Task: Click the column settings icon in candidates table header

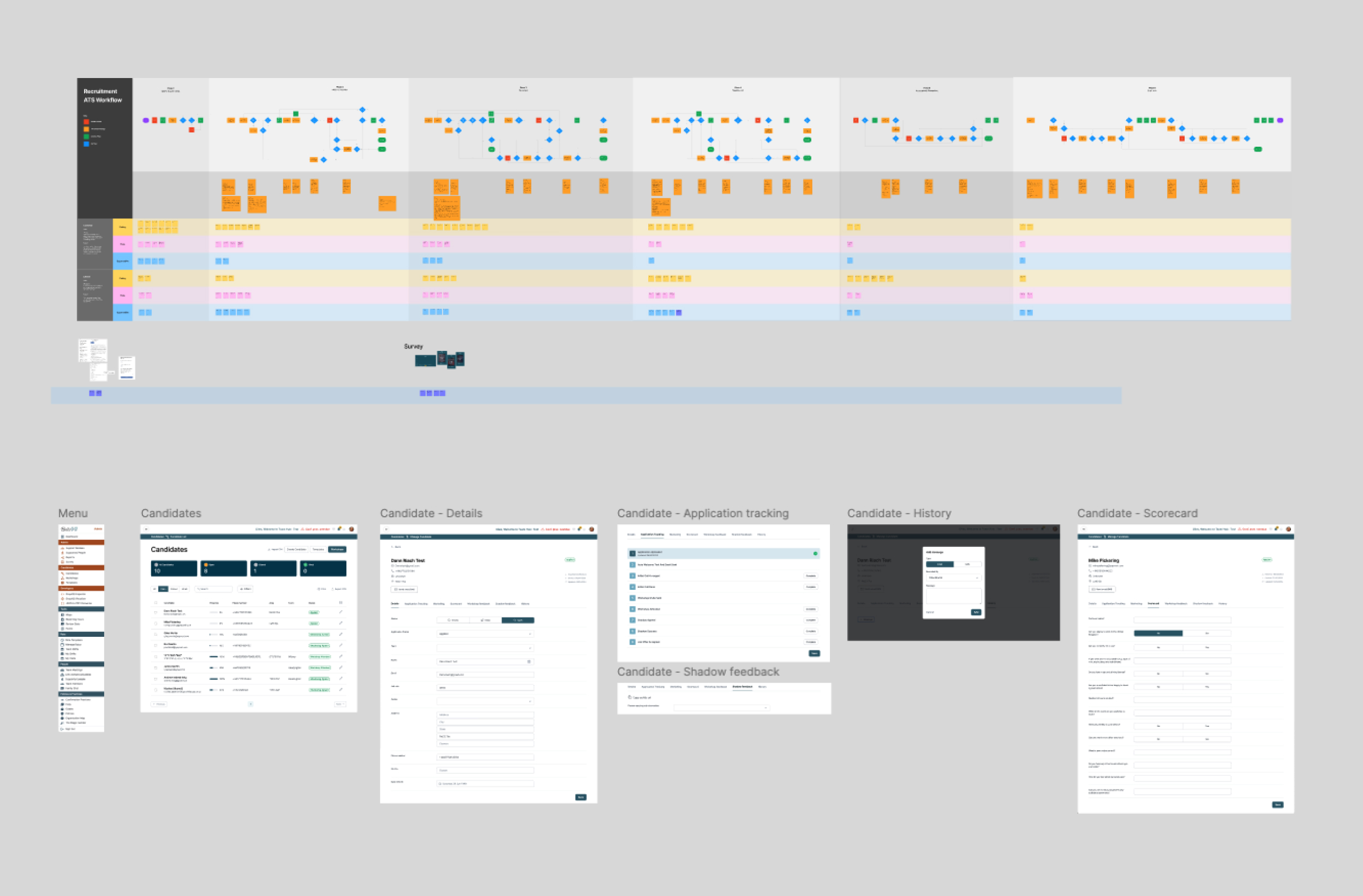Action: [x=340, y=602]
